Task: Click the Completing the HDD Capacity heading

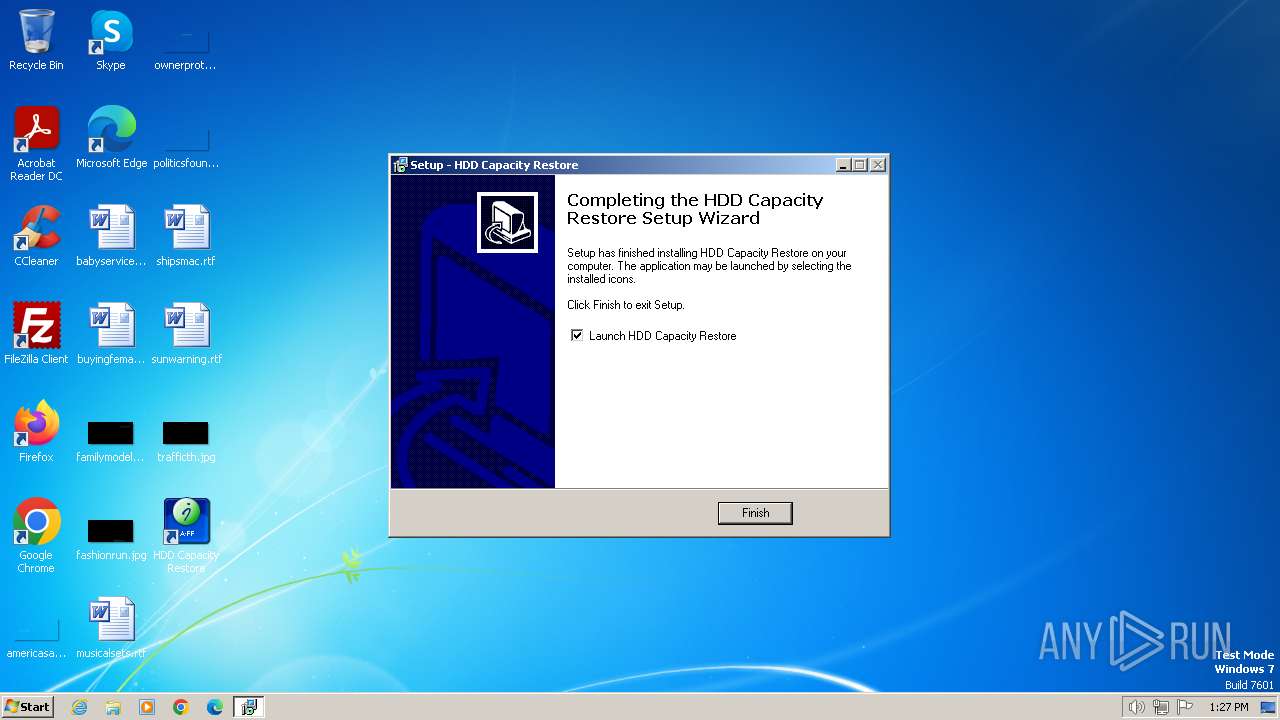Action: [x=695, y=209]
